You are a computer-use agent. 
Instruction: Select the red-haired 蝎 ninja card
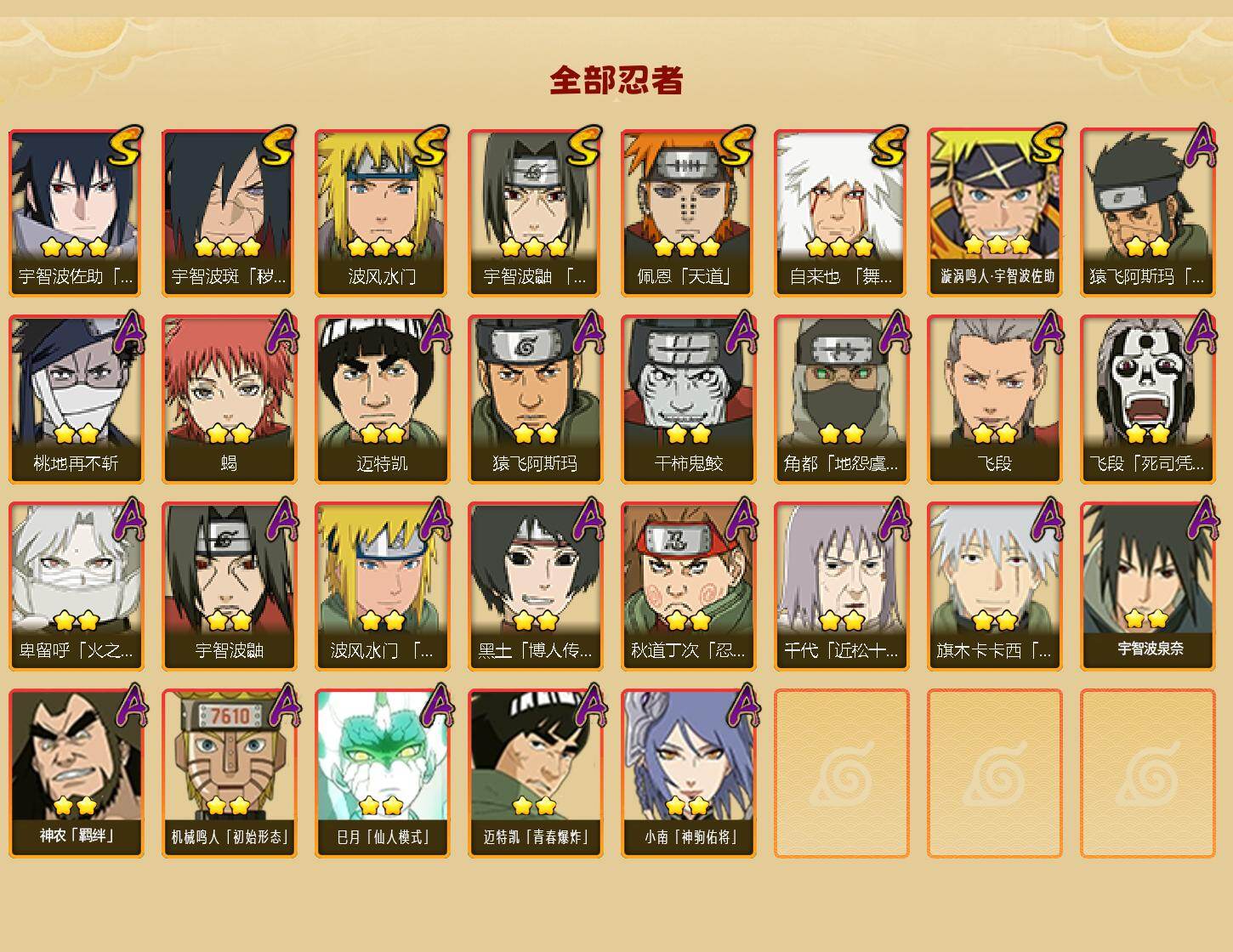click(229, 399)
